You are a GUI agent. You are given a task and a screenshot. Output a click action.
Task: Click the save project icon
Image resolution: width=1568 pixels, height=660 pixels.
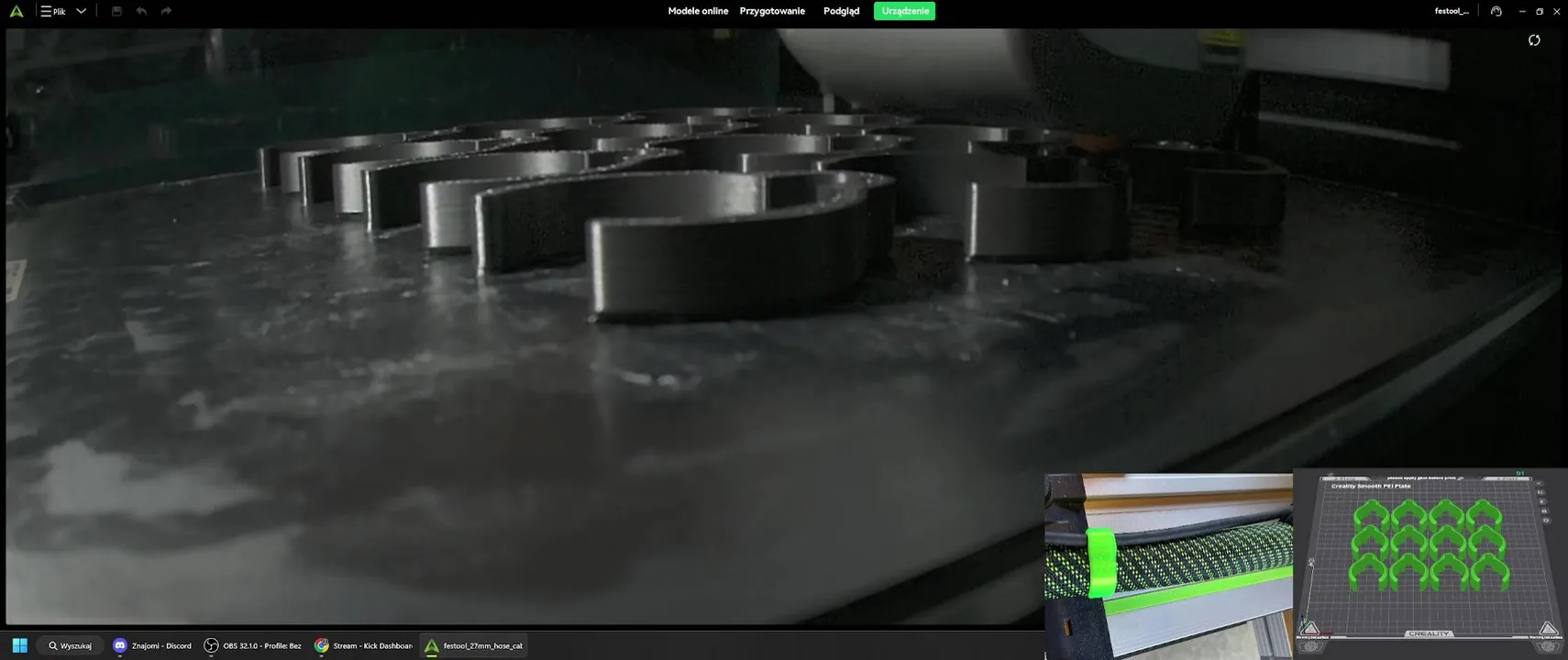pos(116,11)
